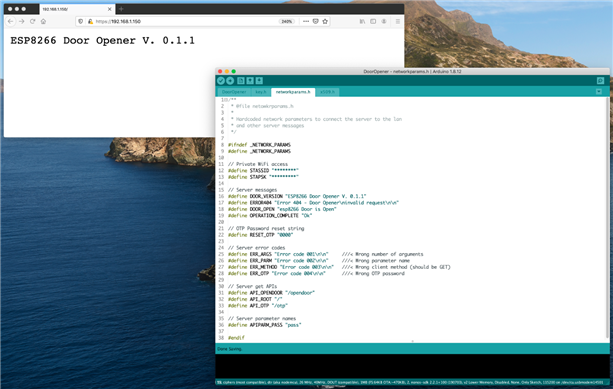The height and width of the screenshot is (389, 613).
Task: Reload the browser page
Action: [x=32, y=22]
